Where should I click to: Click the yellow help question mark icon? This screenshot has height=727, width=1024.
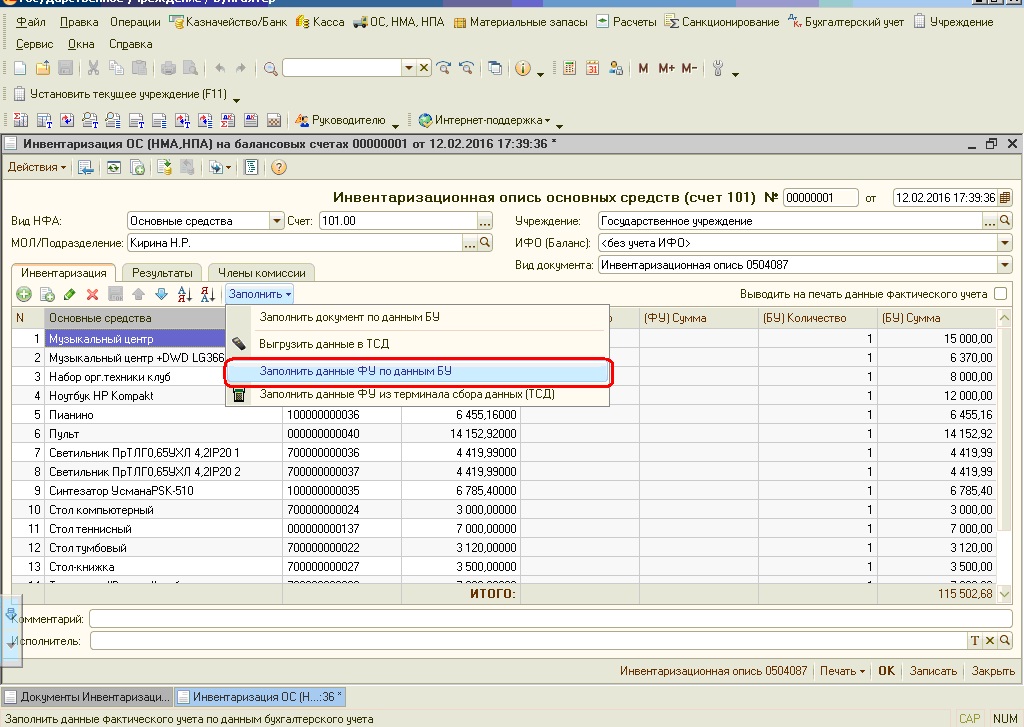click(279, 167)
